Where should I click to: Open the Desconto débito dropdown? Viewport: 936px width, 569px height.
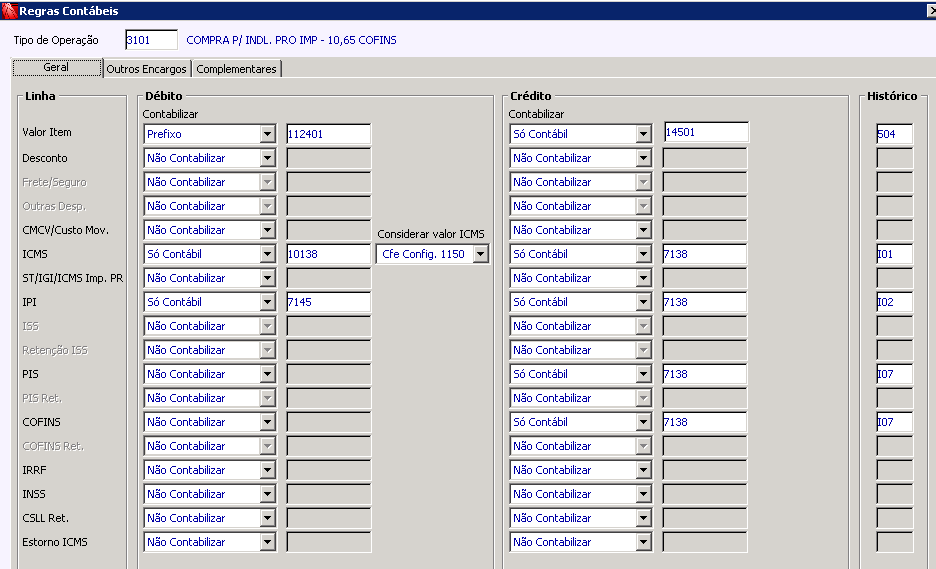point(209,158)
